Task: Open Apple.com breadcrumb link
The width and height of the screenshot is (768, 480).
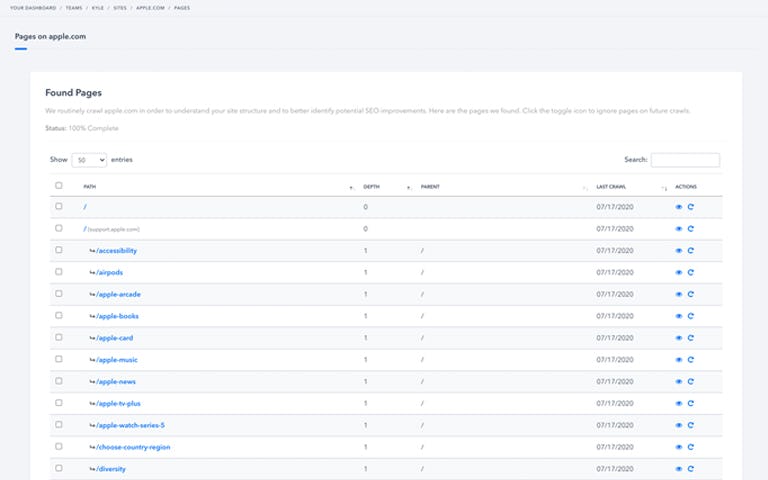Action: 150,8
